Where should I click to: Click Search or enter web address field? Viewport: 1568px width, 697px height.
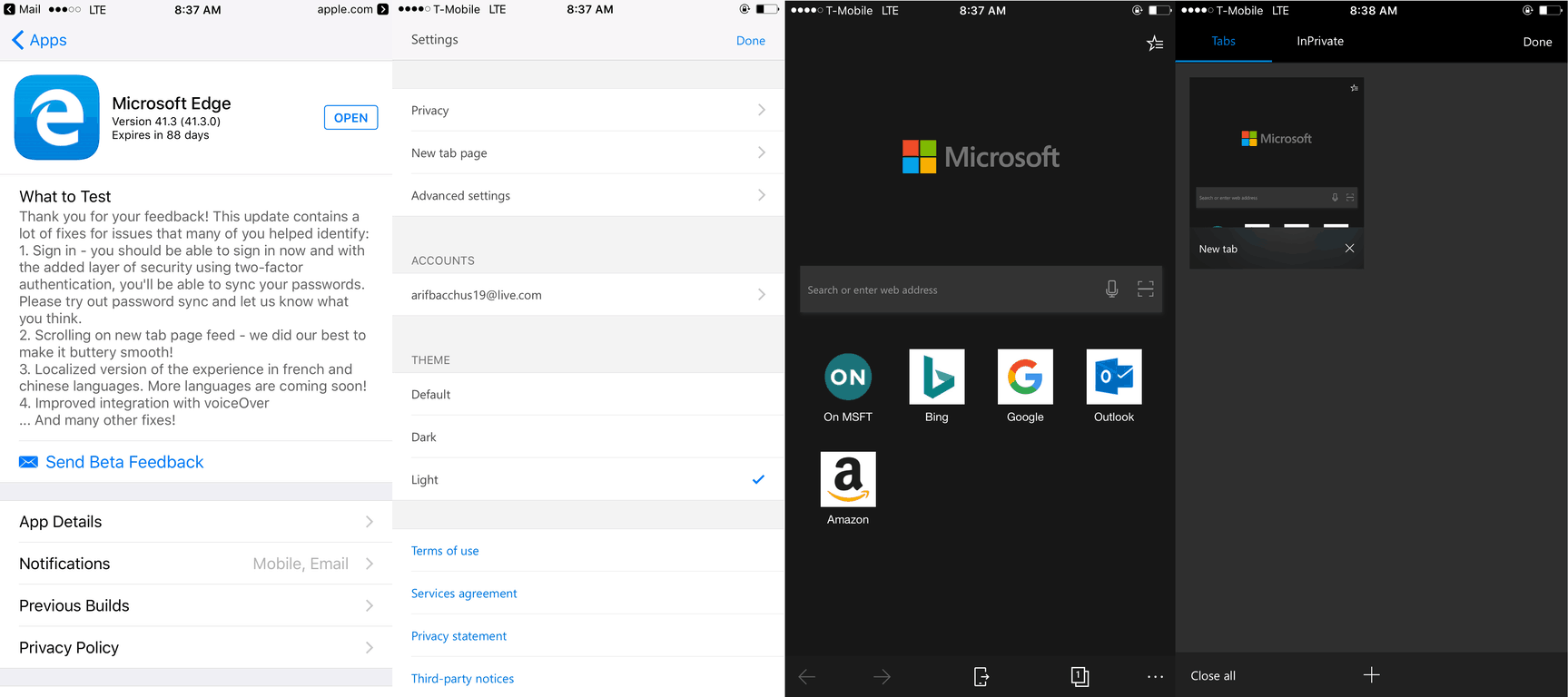(981, 290)
